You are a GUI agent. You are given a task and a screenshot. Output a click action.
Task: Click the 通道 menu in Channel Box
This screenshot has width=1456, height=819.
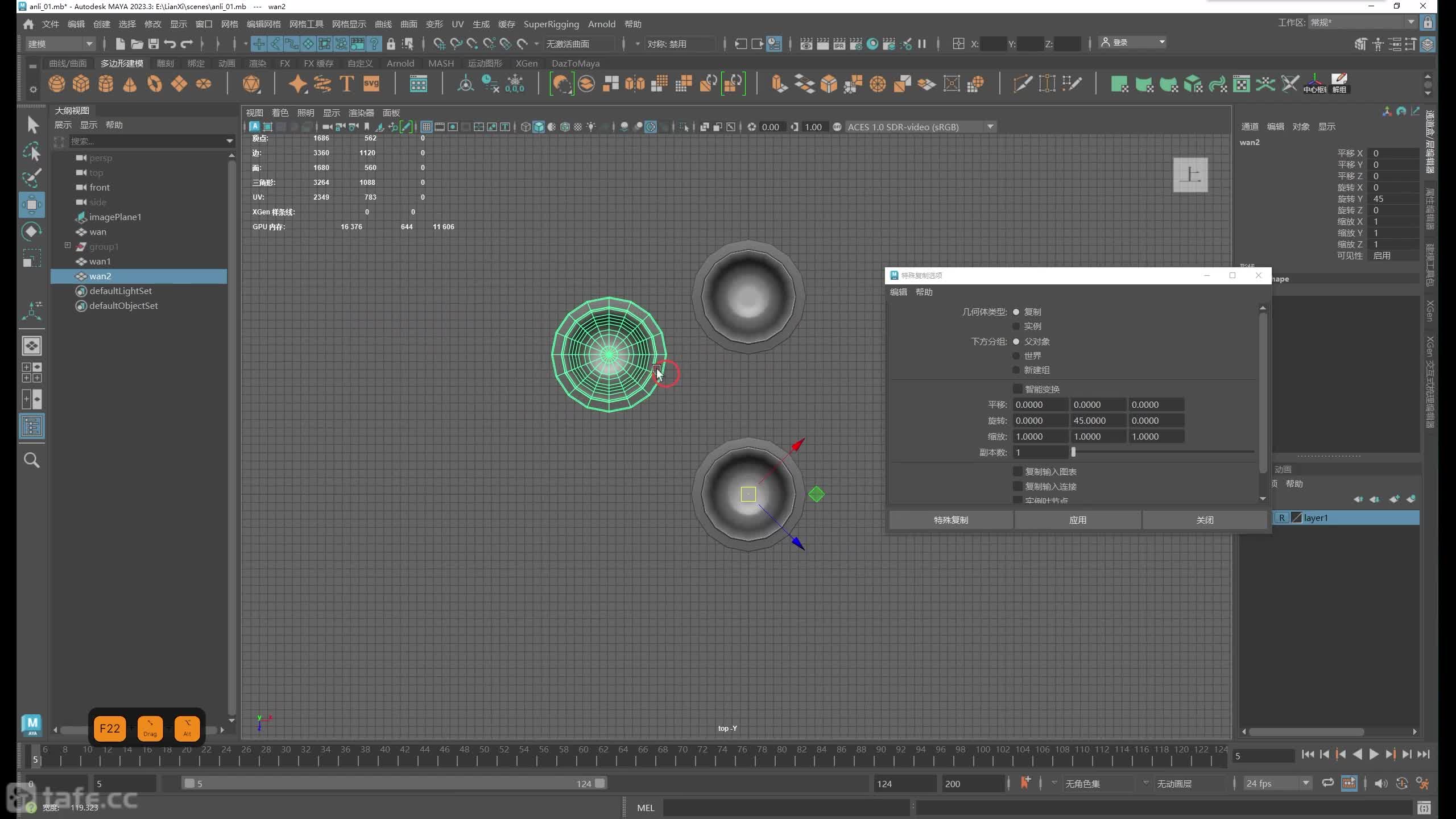pos(1250,126)
